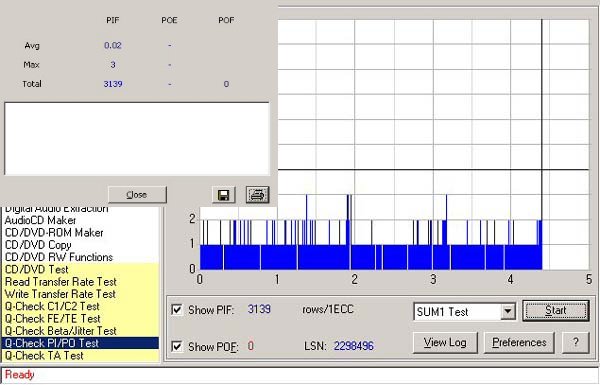Click the rows/1ECC label
Screen dimensions: 600x385
click(x=328, y=309)
